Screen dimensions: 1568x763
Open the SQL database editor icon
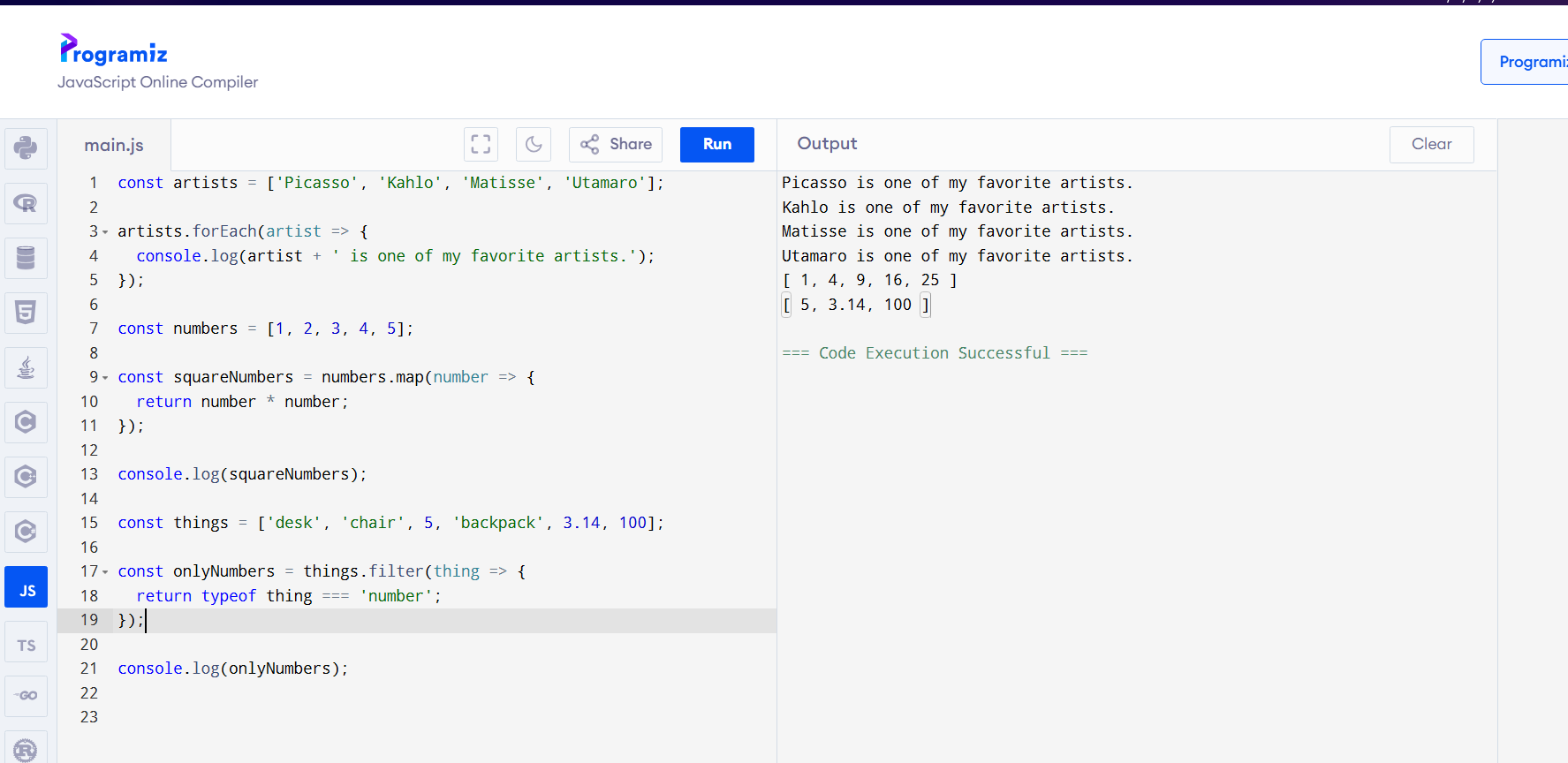pos(26,258)
